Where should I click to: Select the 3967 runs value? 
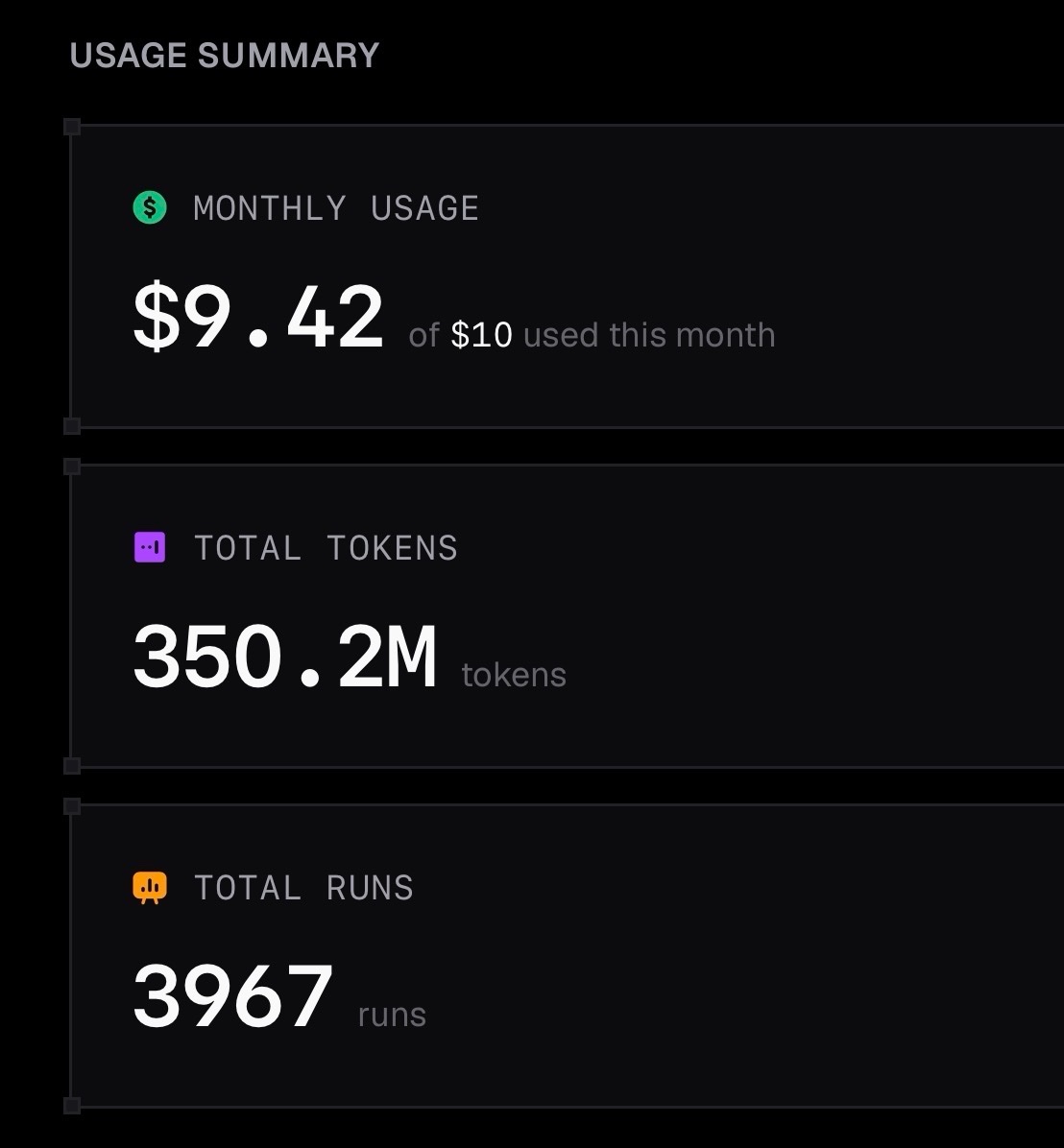(x=232, y=995)
